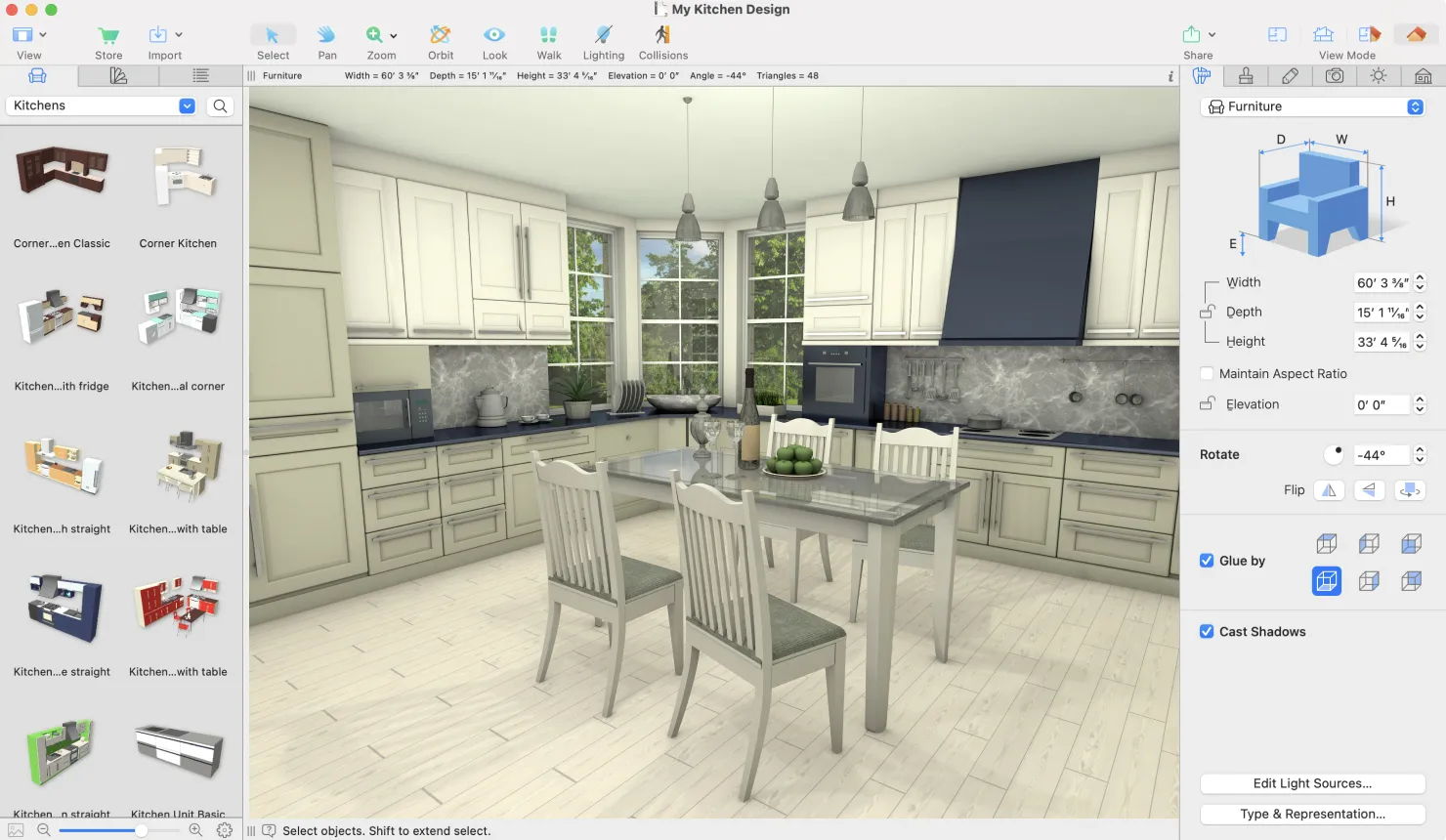The width and height of the screenshot is (1446, 840).
Task: Select highlighted Glue by bottom-left option
Action: coord(1326,581)
